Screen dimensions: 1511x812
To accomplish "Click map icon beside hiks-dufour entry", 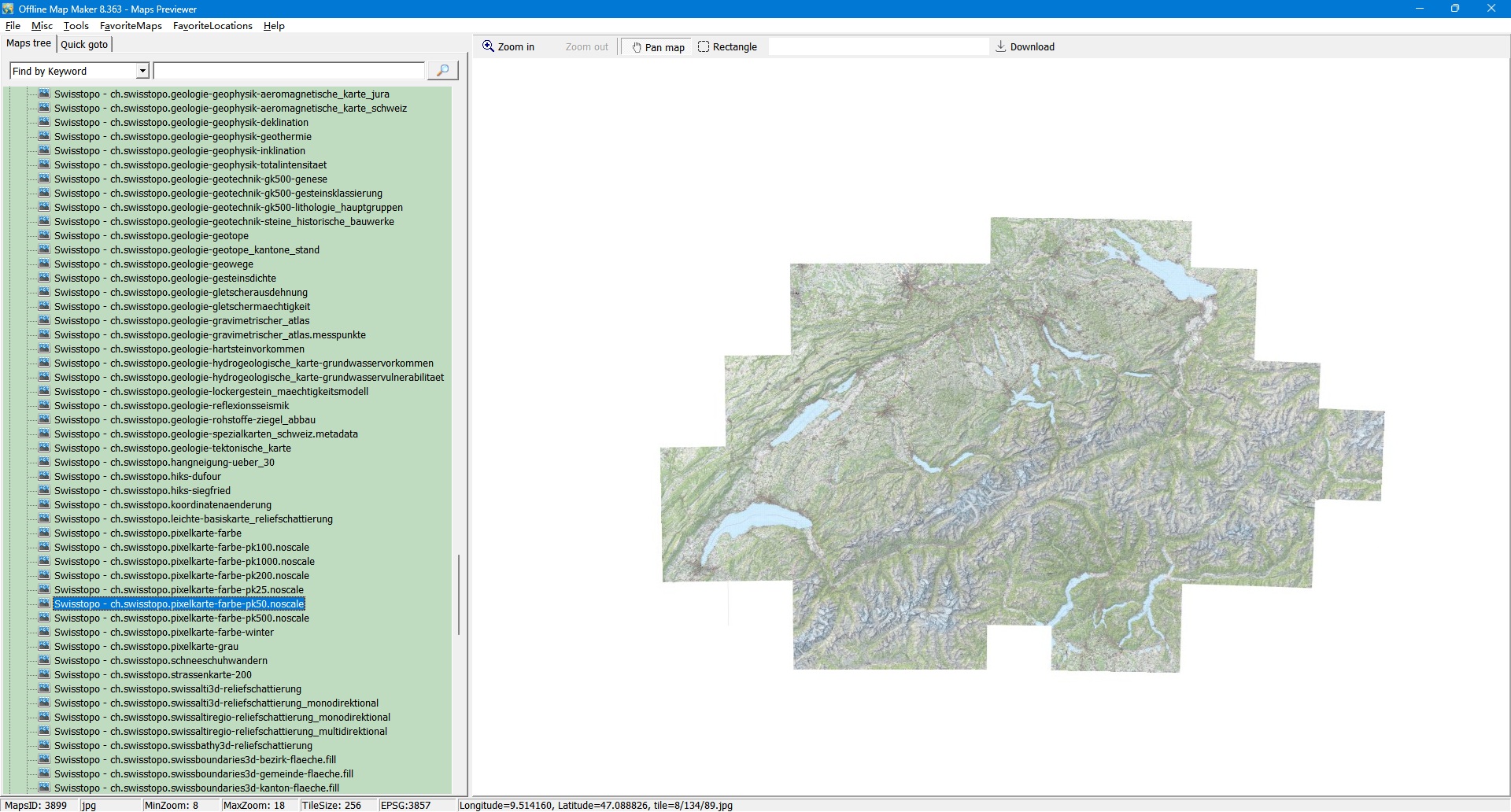I will [44, 476].
